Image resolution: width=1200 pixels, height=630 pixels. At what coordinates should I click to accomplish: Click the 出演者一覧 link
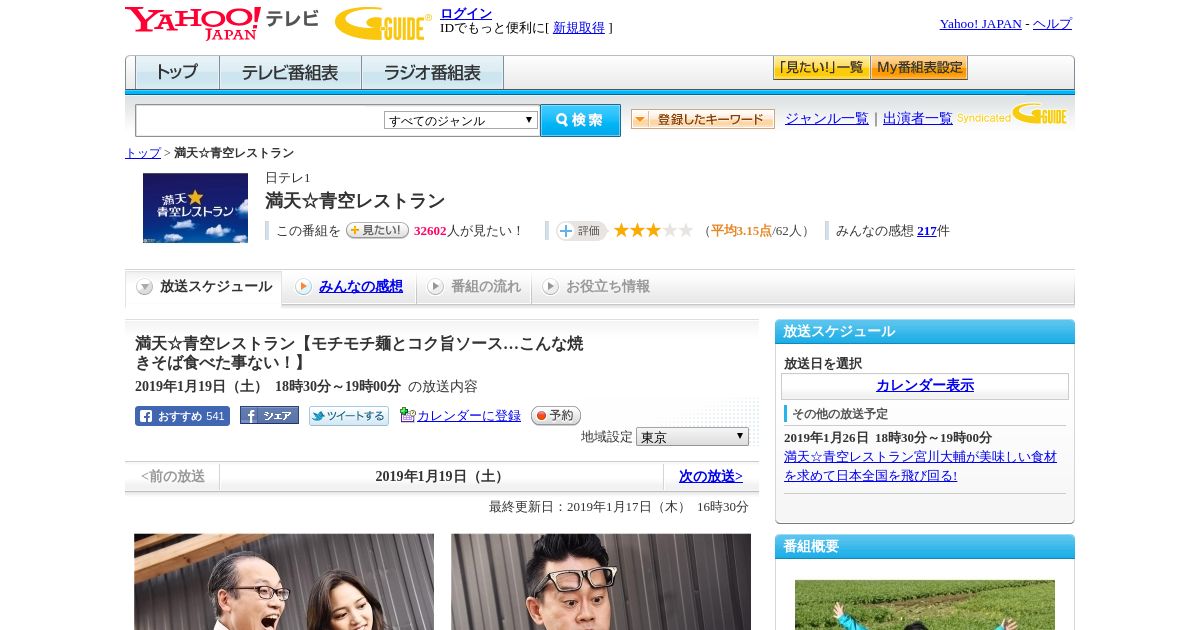[x=918, y=119]
